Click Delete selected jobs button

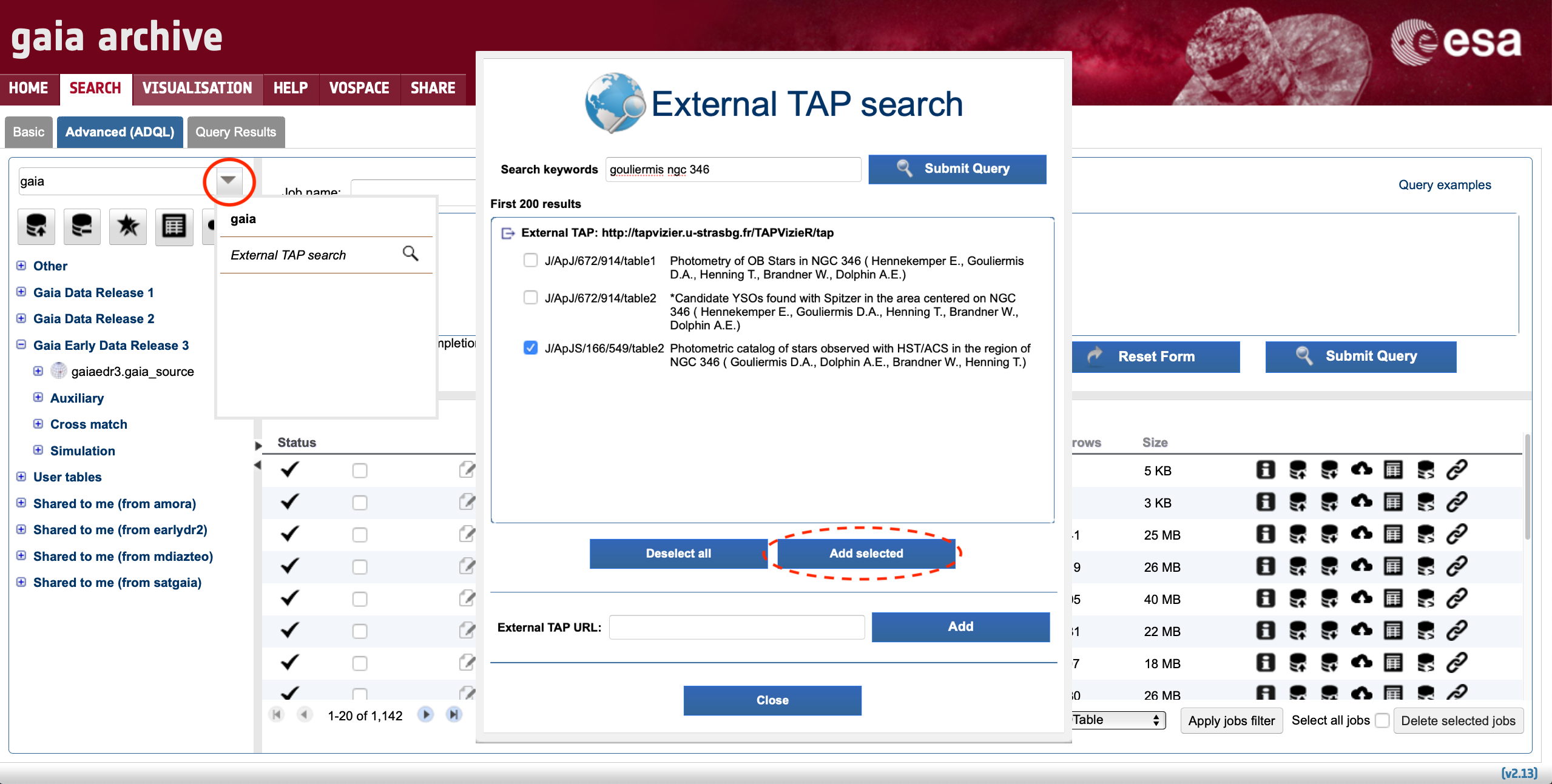(1458, 720)
